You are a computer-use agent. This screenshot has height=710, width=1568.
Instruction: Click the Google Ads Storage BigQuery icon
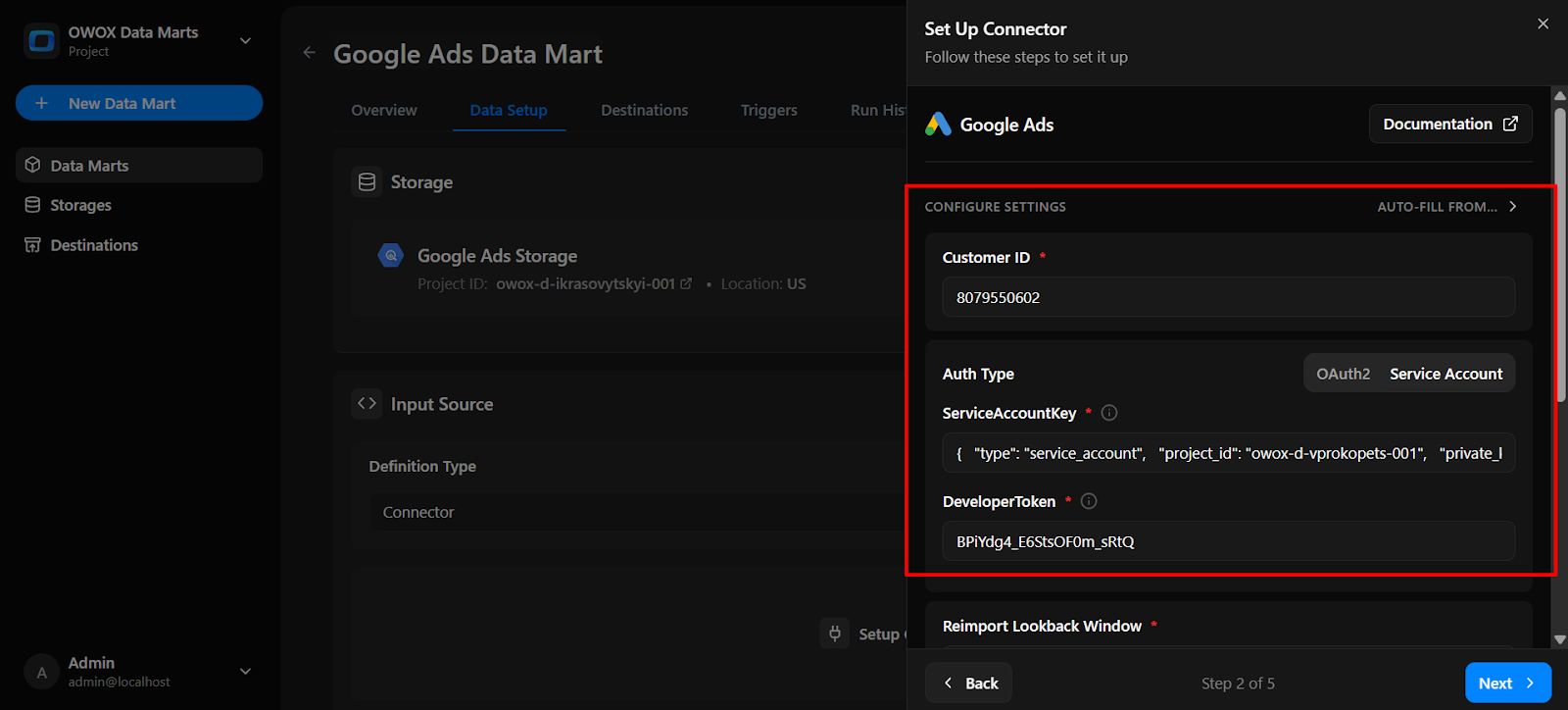[391, 256]
